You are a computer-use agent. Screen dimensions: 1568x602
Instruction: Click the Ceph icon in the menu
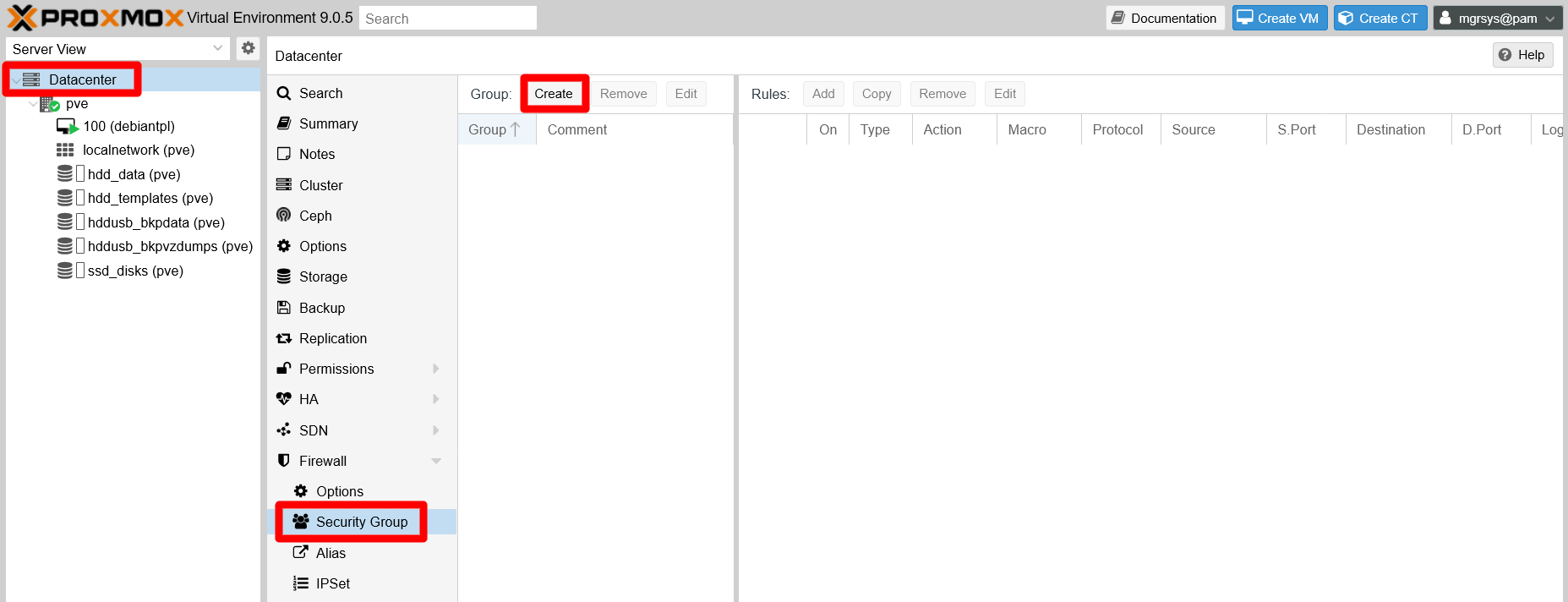(284, 216)
